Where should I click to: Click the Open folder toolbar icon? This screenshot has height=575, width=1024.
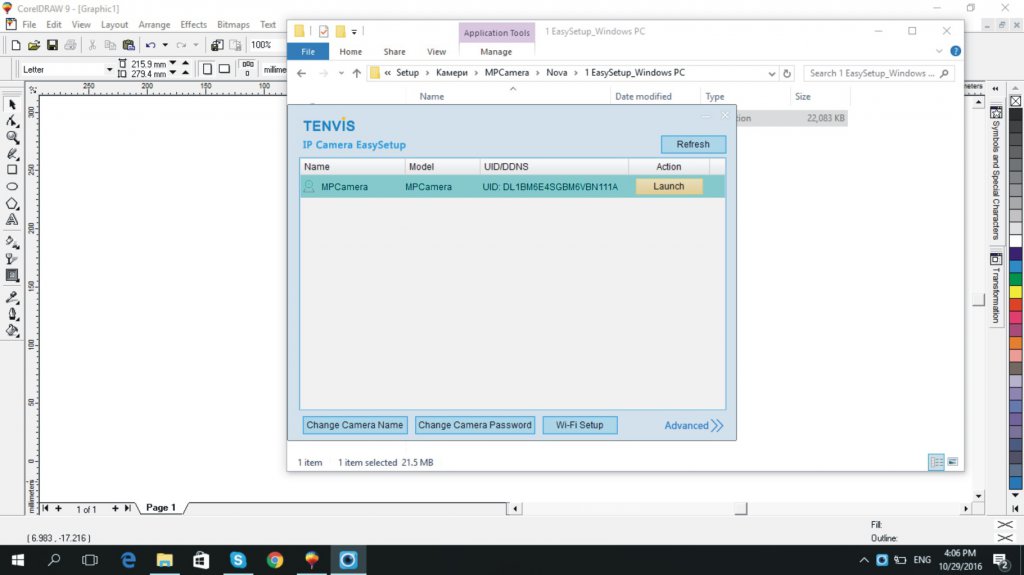[34, 45]
